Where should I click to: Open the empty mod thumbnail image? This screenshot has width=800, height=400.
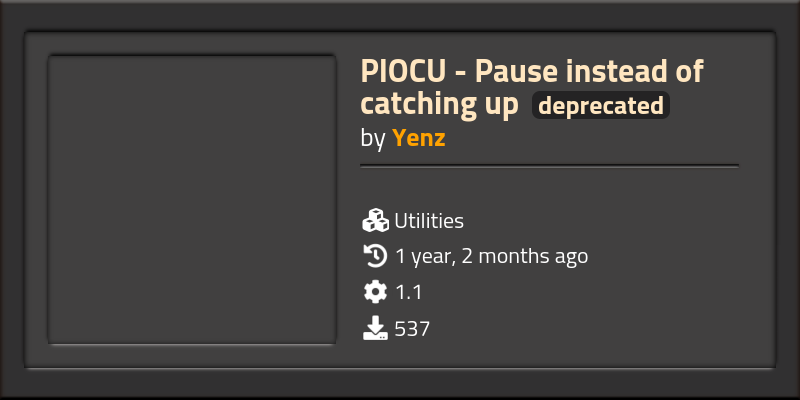coord(192,201)
